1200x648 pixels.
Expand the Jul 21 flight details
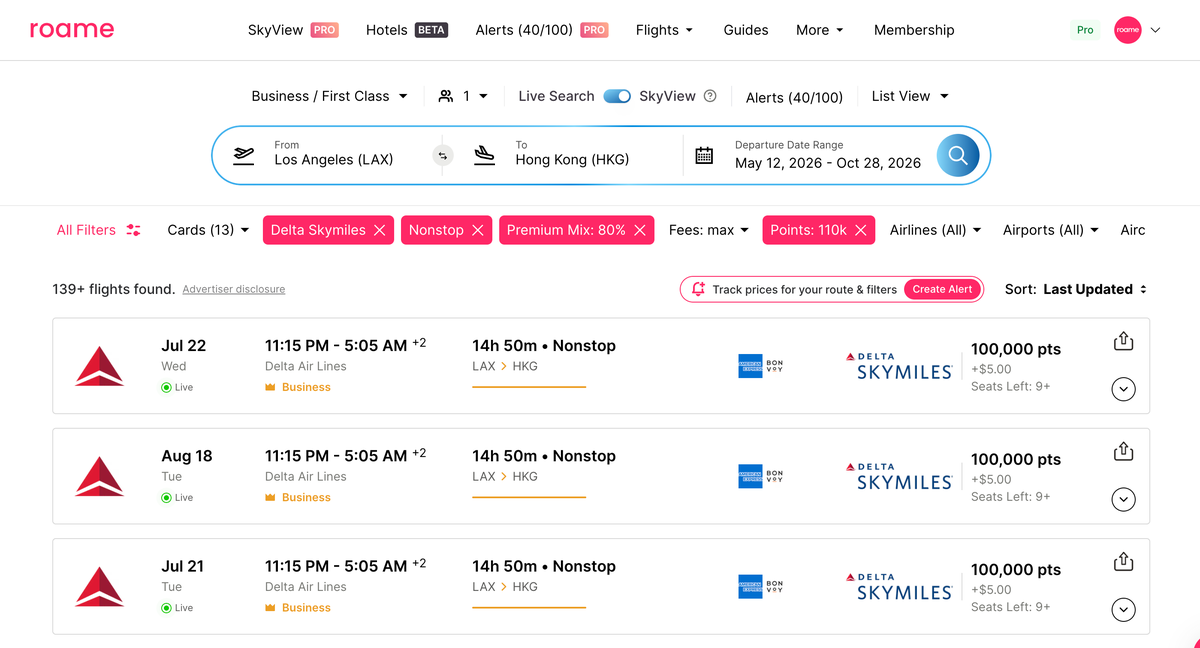(x=1123, y=609)
